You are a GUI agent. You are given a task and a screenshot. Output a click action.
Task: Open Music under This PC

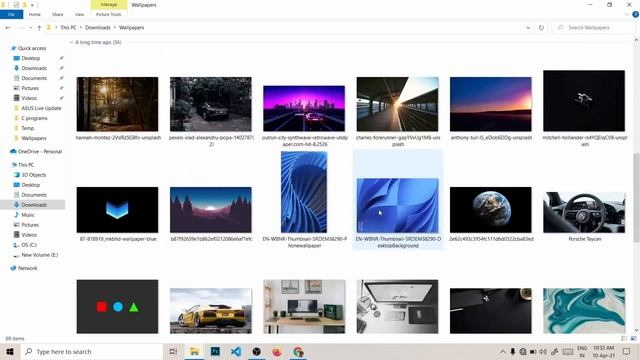pos(28,215)
